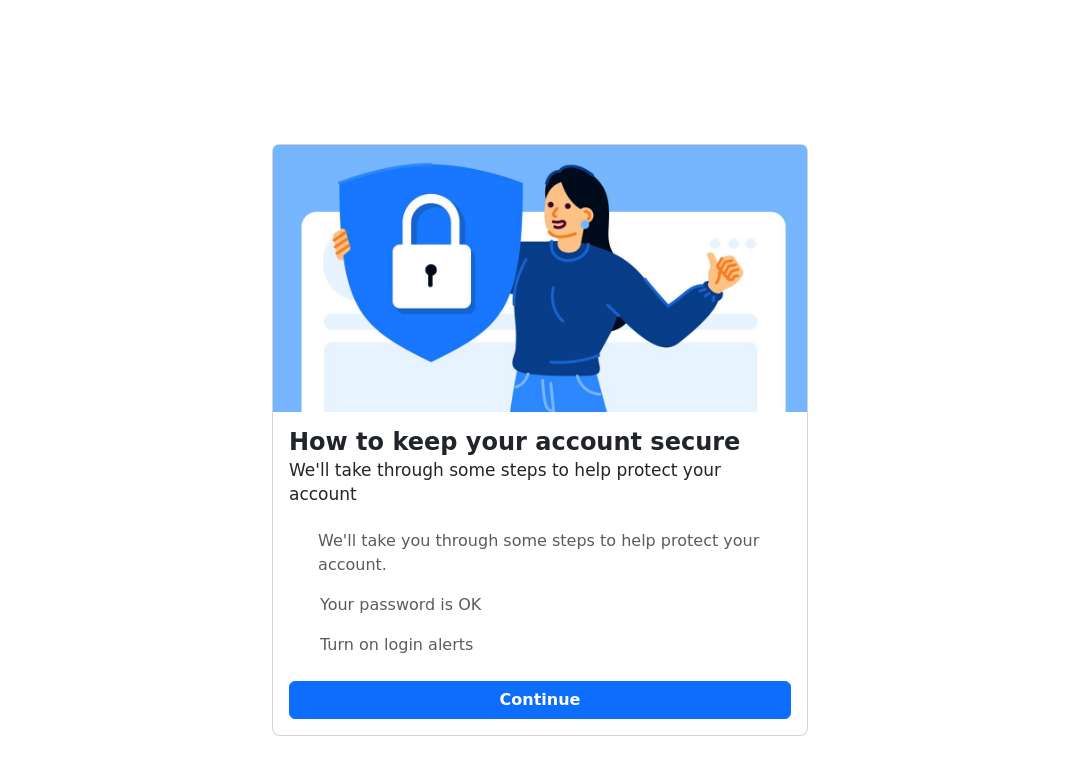
Task: Click the three dots in illustration window
Action: 733,244
